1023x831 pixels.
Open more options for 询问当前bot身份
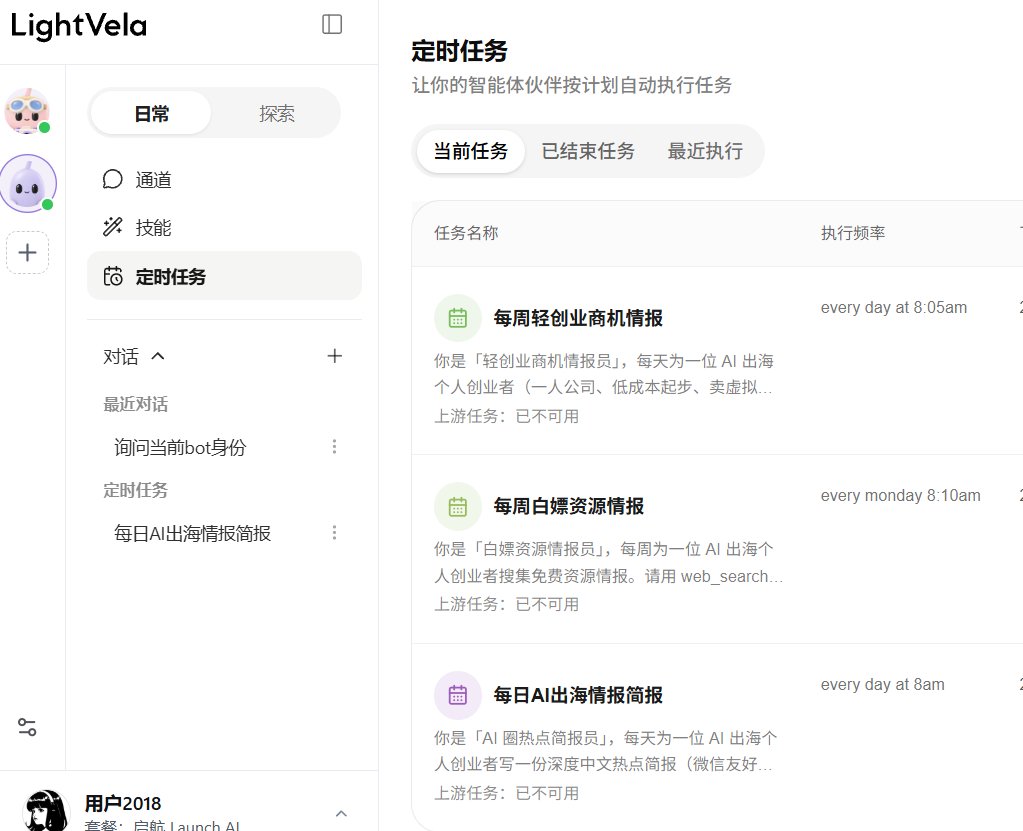click(335, 447)
